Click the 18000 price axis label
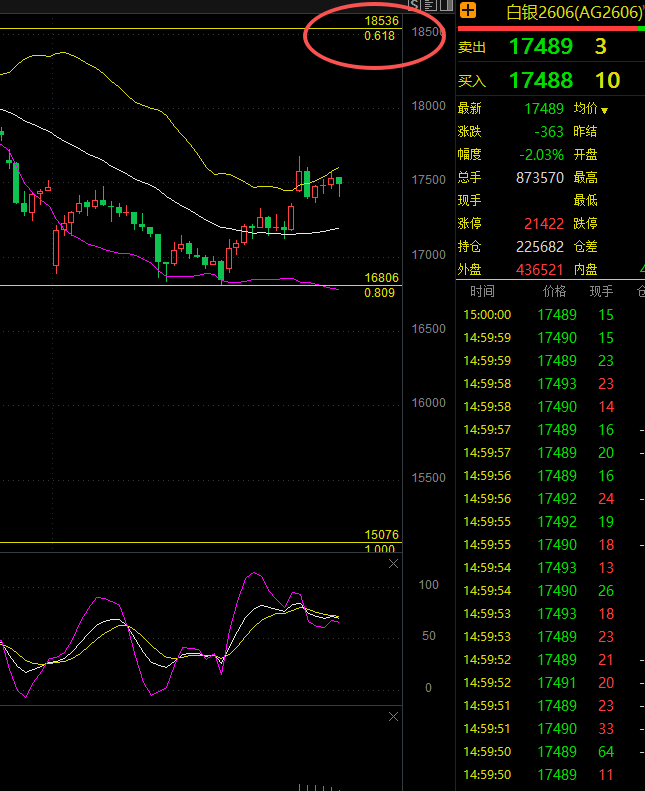Viewport: 645px width, 791px height. click(429, 106)
